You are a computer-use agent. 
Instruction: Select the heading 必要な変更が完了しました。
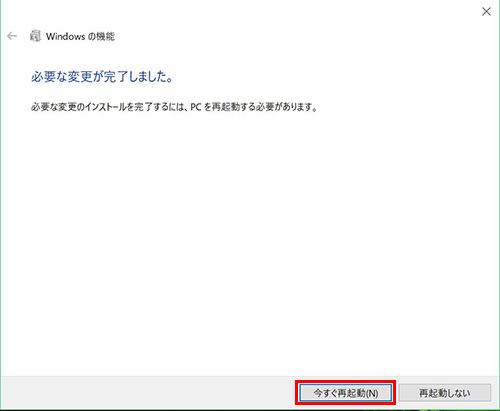click(102, 77)
